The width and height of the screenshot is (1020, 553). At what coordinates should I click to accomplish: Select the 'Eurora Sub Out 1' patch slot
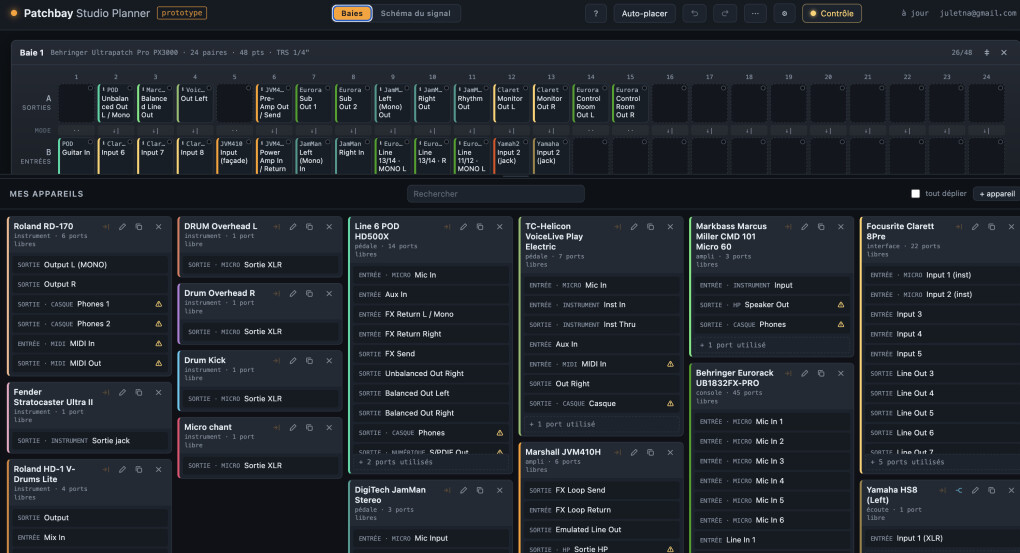click(x=314, y=103)
